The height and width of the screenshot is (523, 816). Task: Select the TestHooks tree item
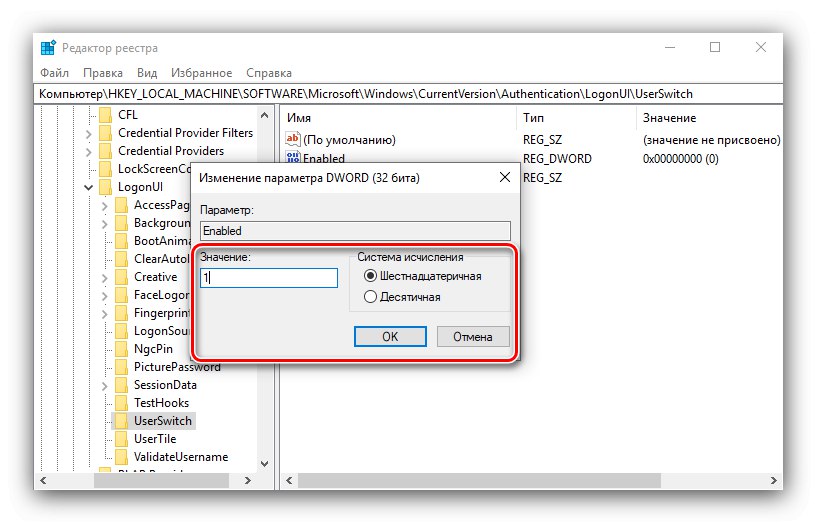coord(161,403)
